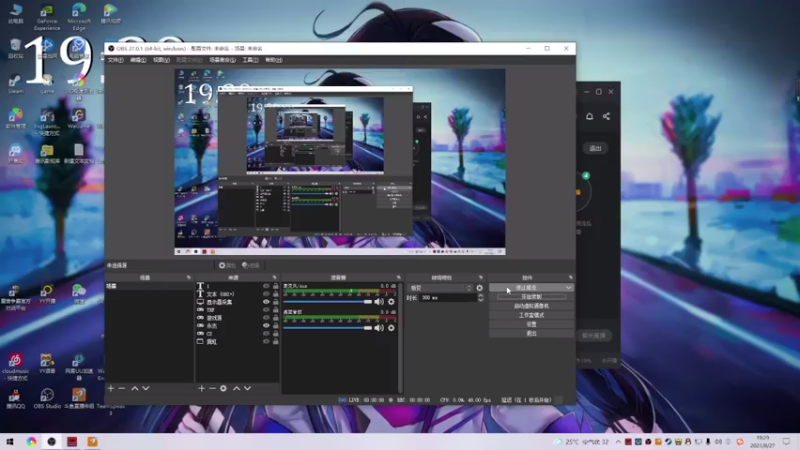
Task: Toggle visibility of source named 1
Action: pos(266,286)
